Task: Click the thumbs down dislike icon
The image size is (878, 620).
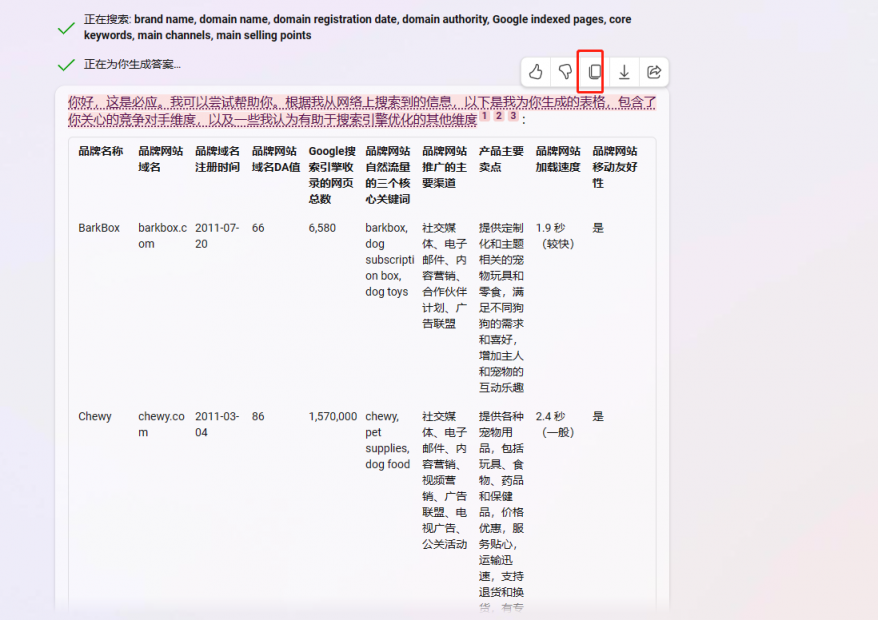Action: click(x=565, y=72)
